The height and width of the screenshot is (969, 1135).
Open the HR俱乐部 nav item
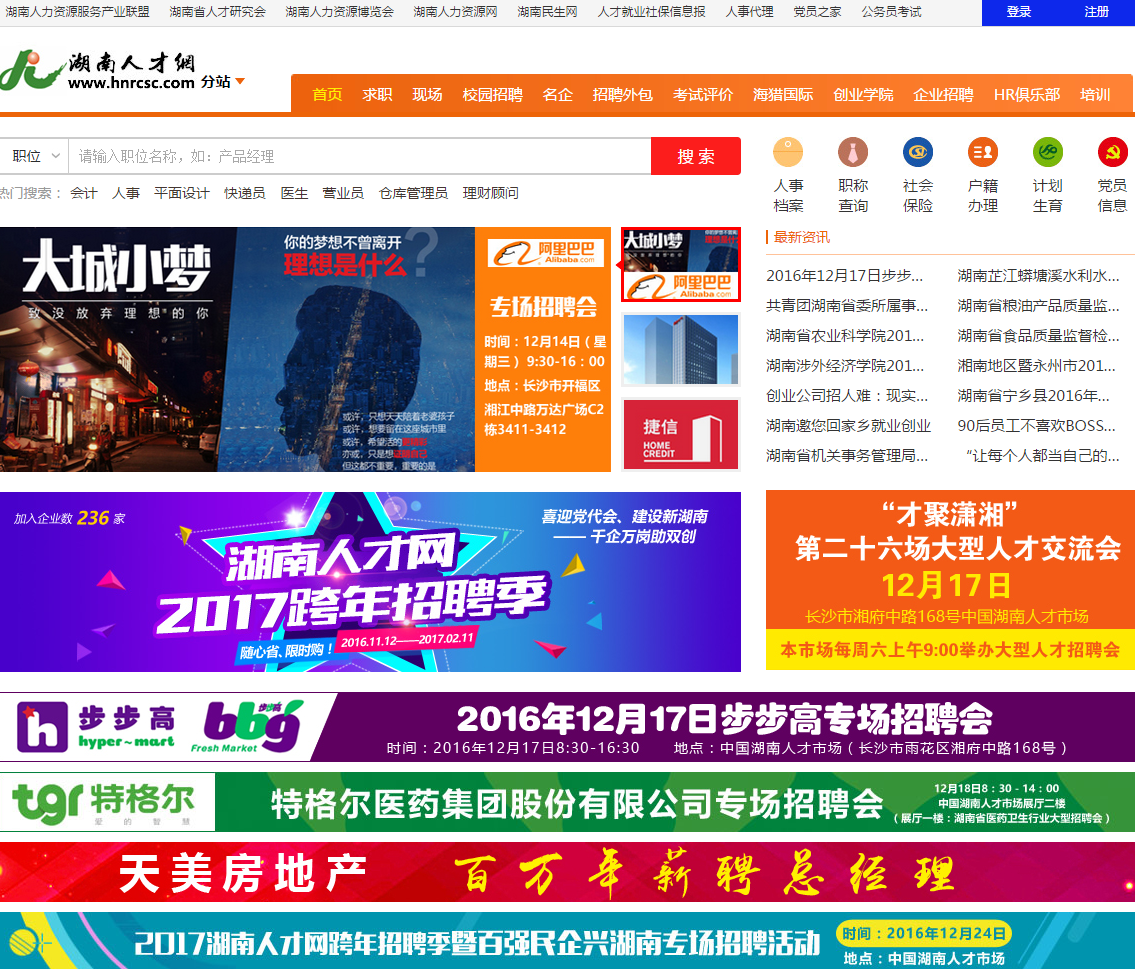1026,95
